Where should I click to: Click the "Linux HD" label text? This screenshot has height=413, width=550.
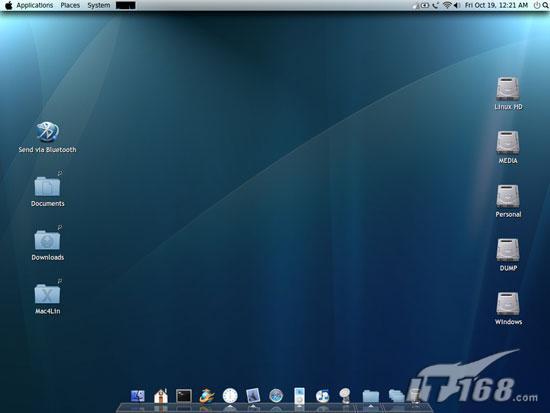(508, 107)
